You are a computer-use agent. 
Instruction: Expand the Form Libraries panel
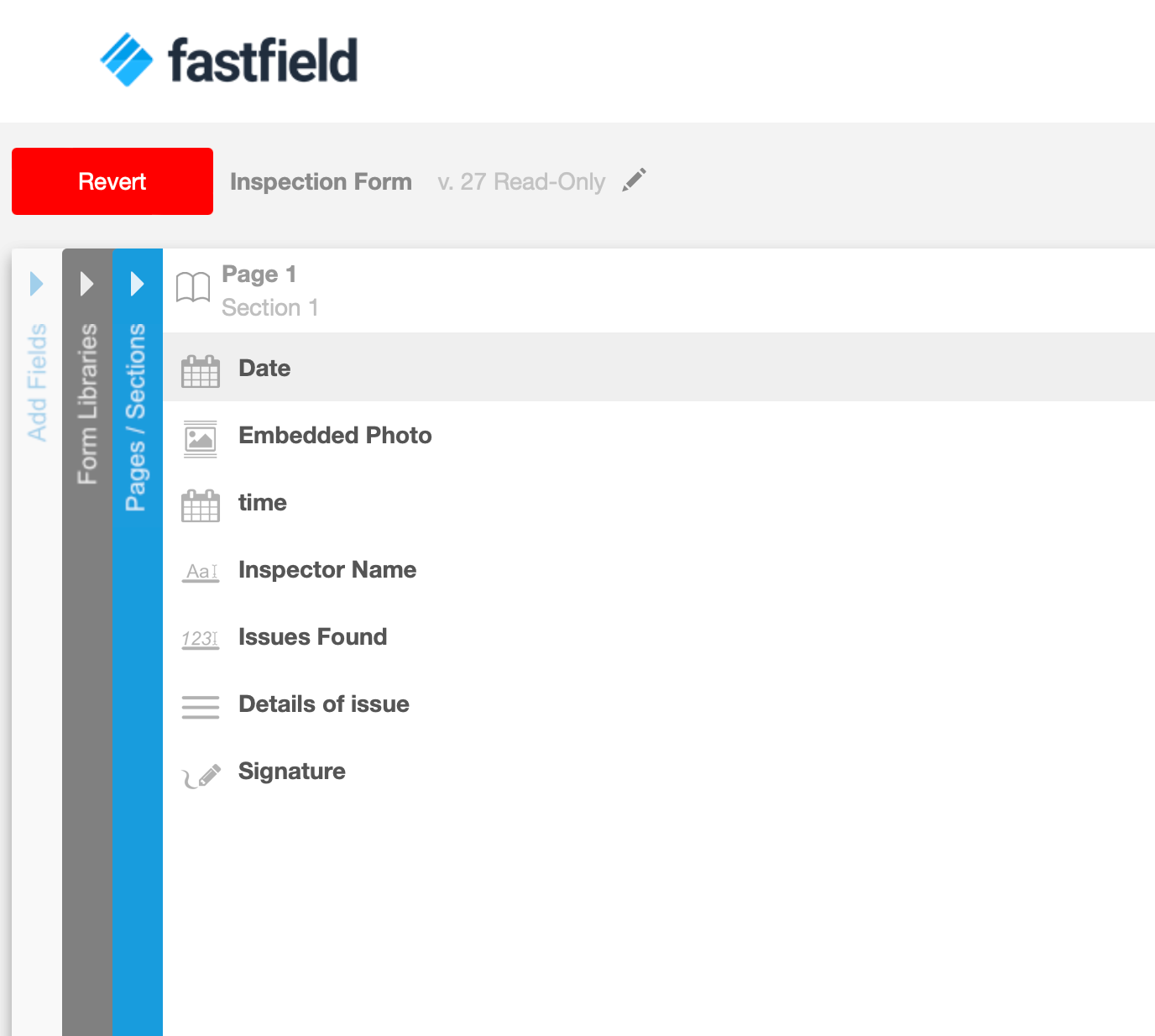[x=86, y=285]
